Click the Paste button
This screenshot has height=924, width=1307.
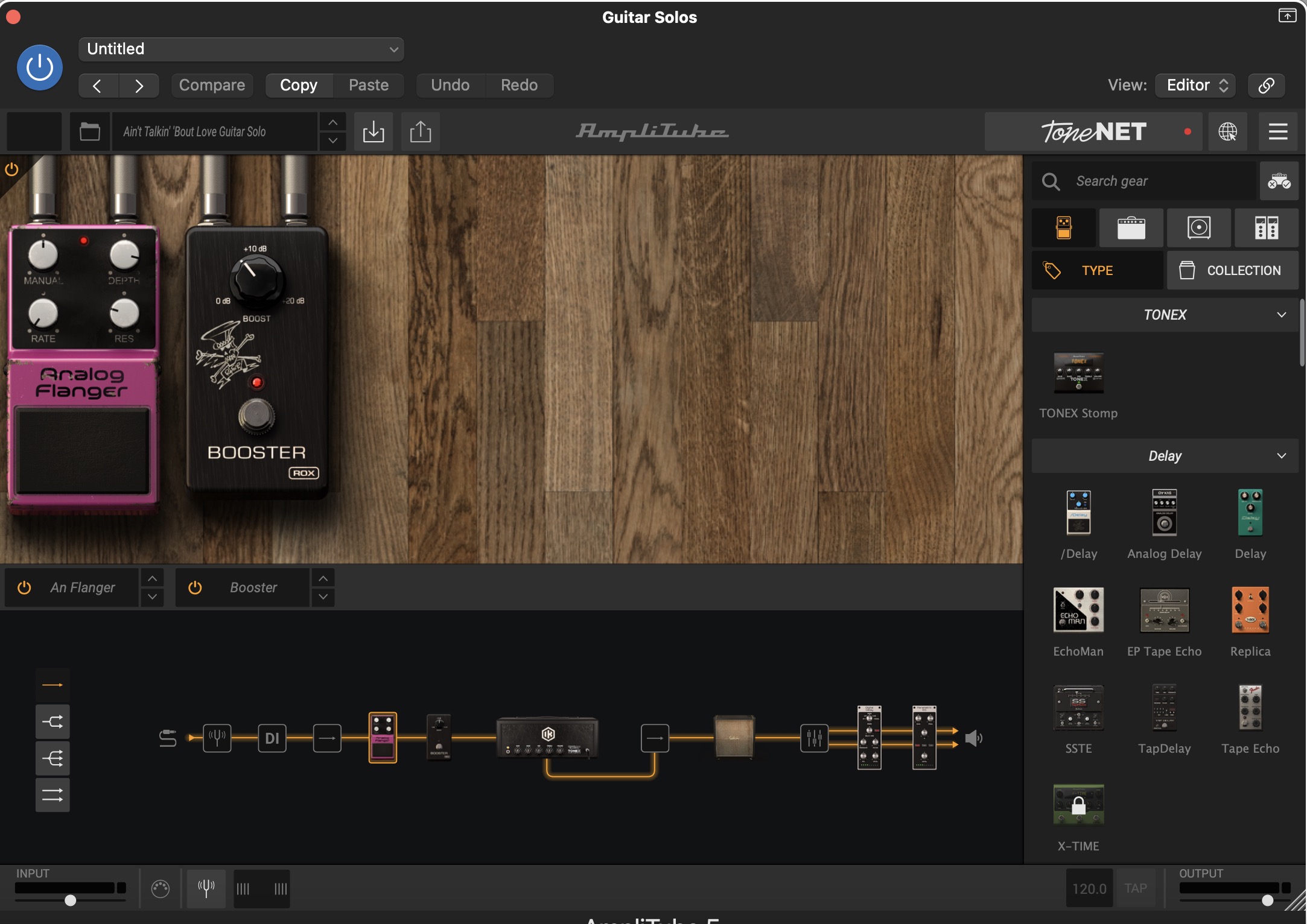point(369,85)
